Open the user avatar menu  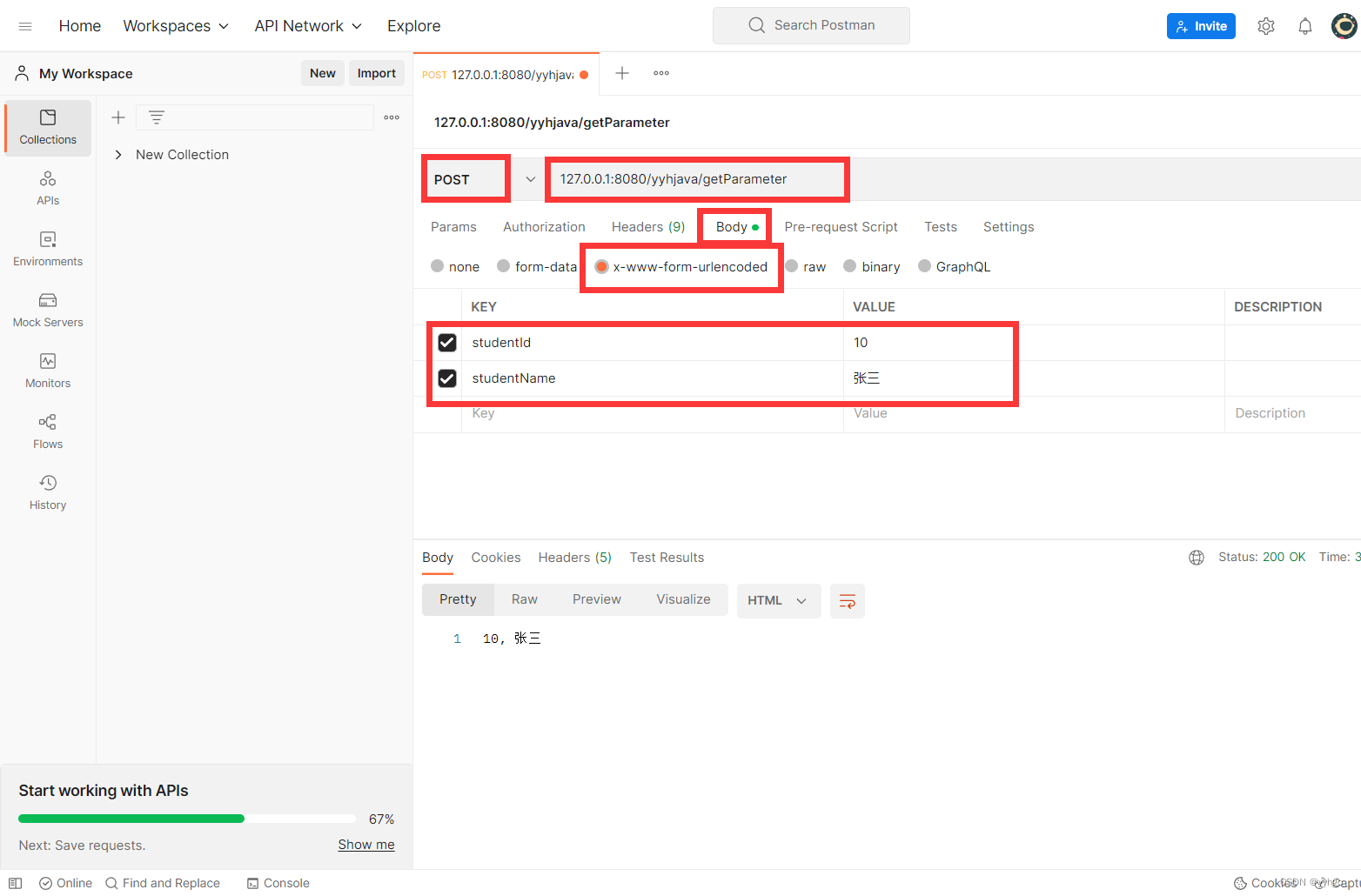[x=1344, y=26]
